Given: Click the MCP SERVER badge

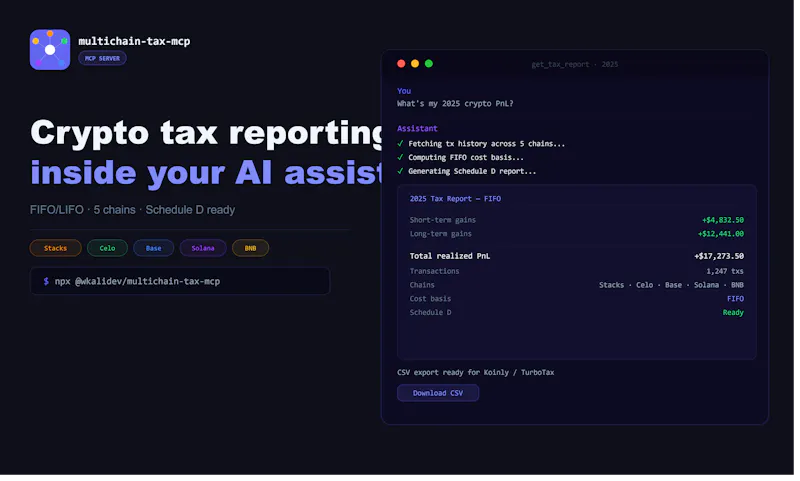Looking at the screenshot, I should click(x=103, y=59).
